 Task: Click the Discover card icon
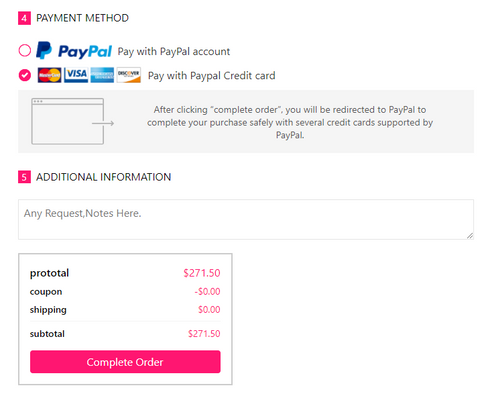[129, 75]
